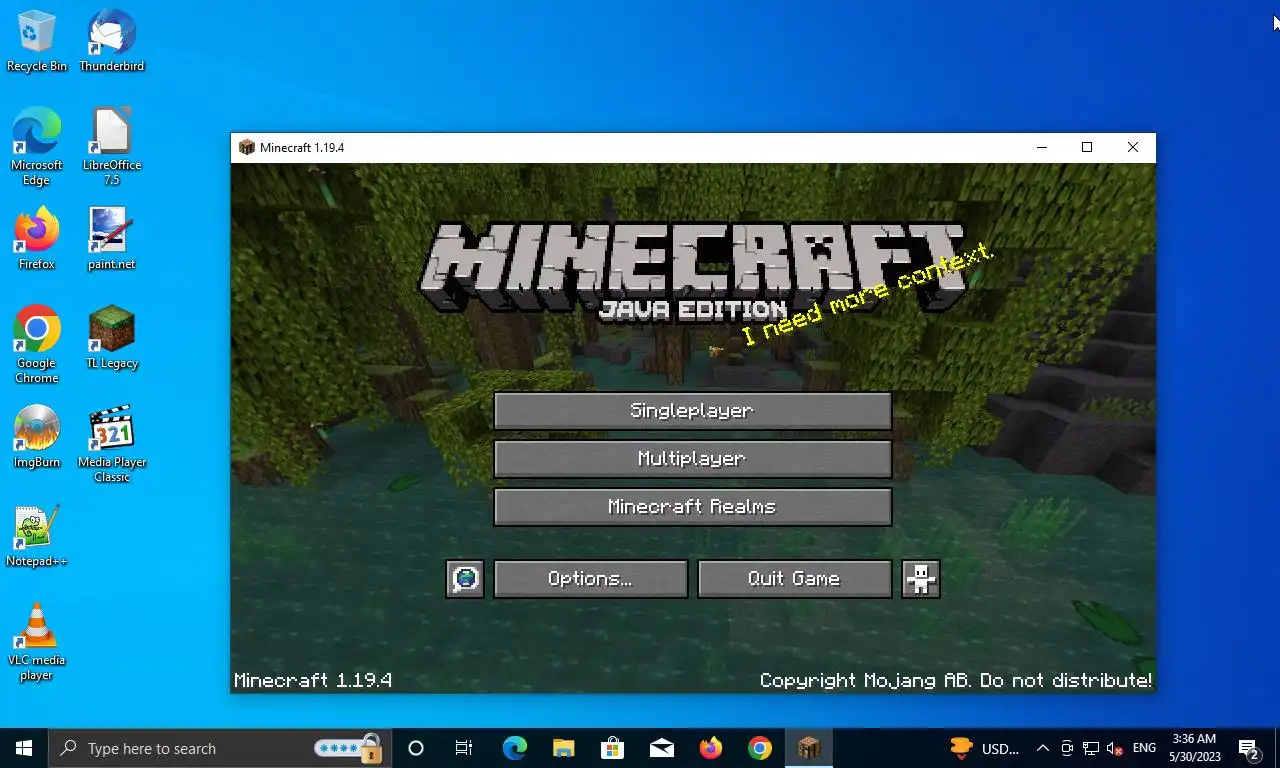Click the muted volume tray icon
The height and width of the screenshot is (768, 1280).
click(1115, 748)
